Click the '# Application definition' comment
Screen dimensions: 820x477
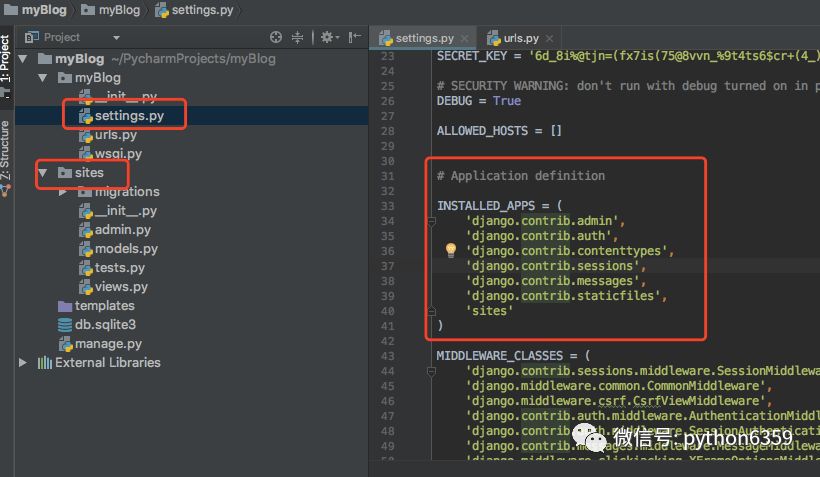point(521,176)
